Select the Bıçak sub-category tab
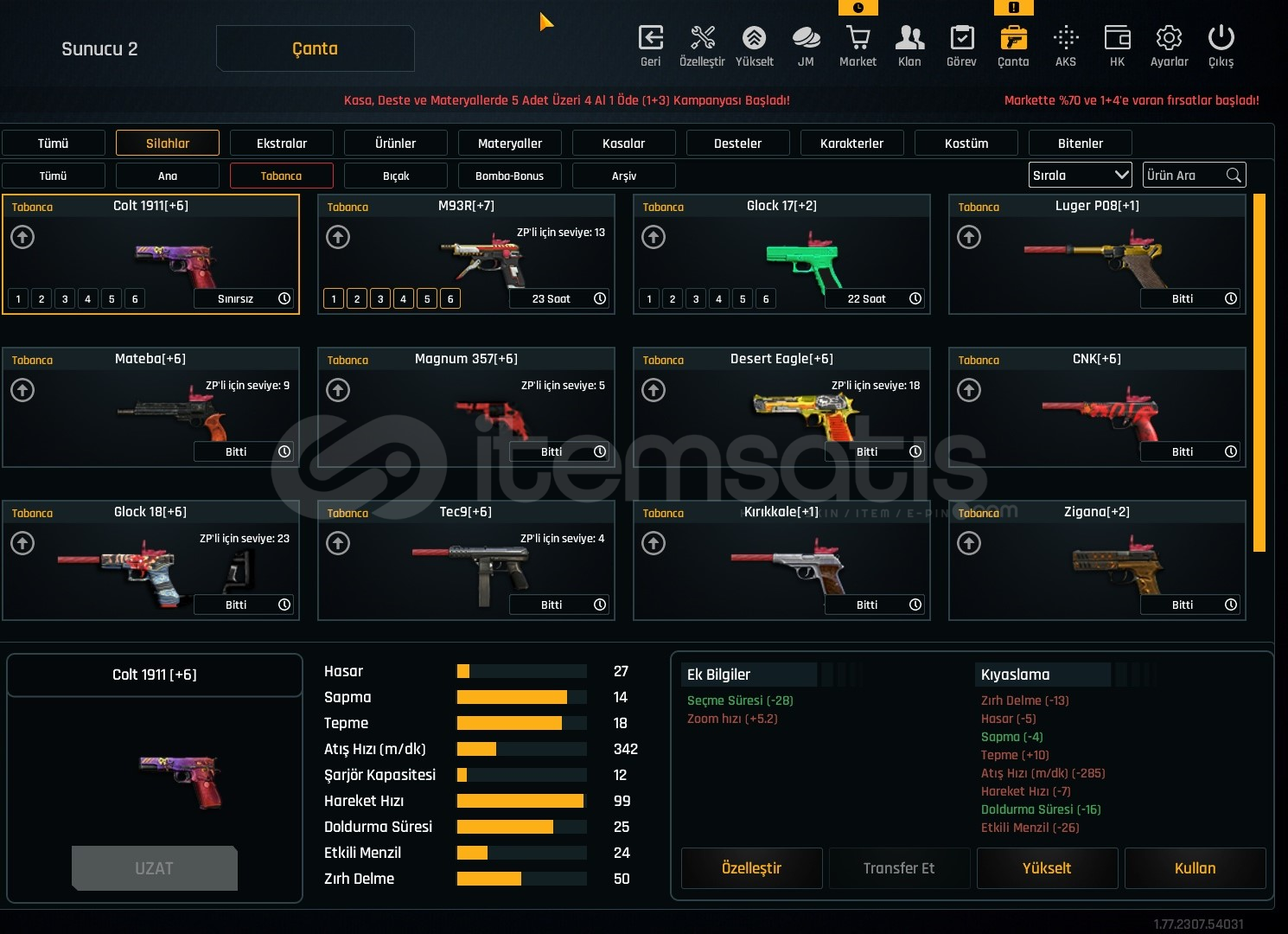1288x934 pixels. [396, 176]
